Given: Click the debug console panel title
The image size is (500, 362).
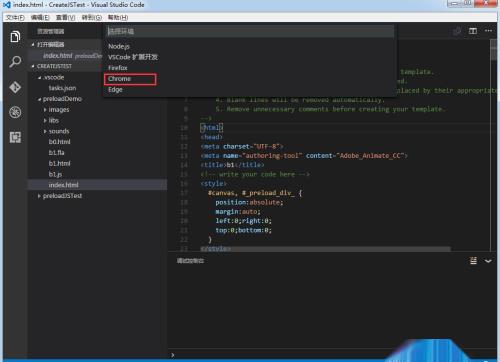Looking at the screenshot, I should [190, 261].
